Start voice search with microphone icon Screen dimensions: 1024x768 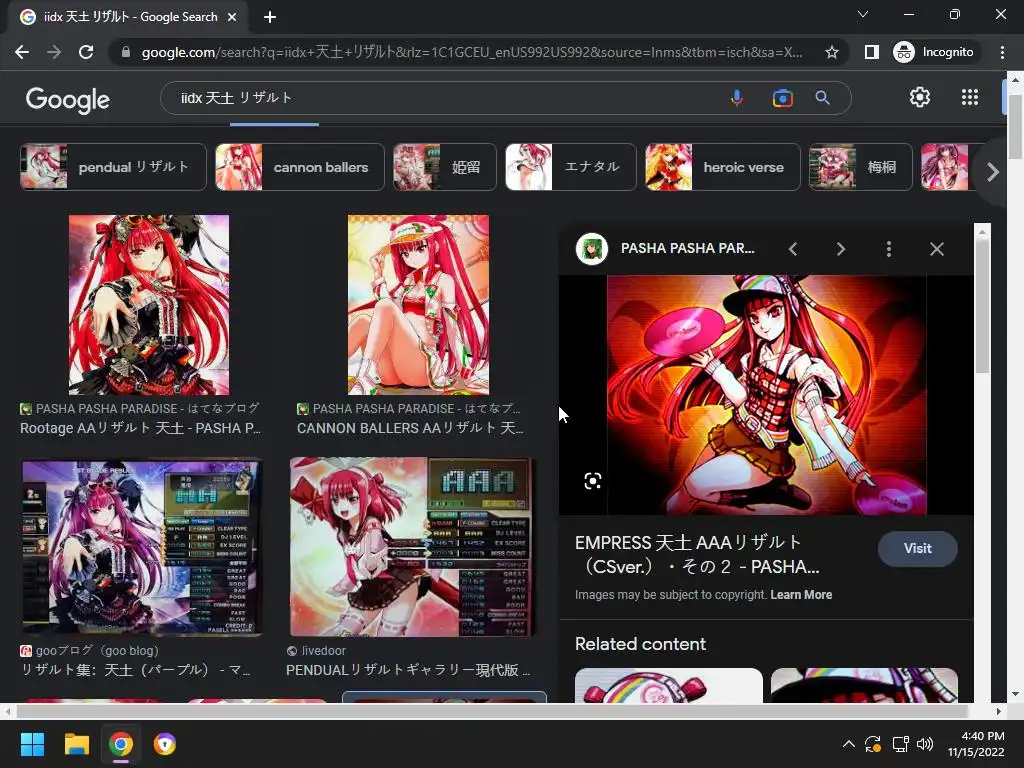[737, 98]
